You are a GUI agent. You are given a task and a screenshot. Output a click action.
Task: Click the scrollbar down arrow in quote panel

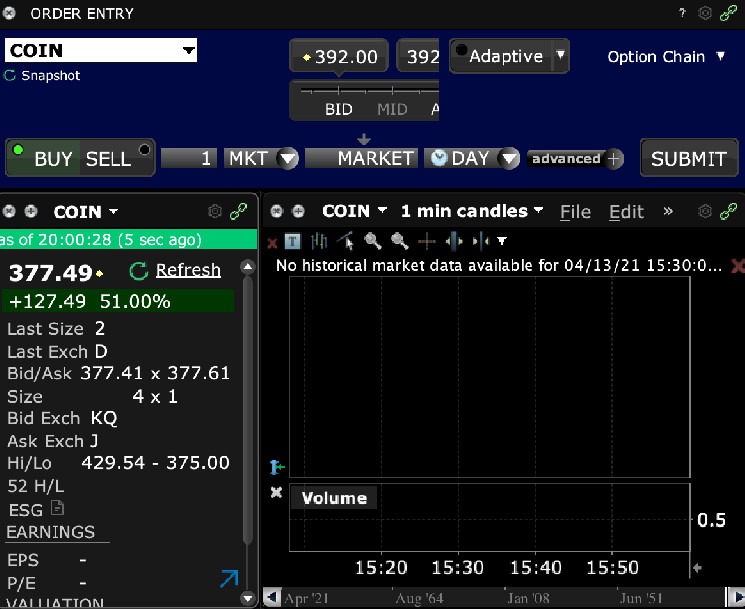[x=248, y=598]
